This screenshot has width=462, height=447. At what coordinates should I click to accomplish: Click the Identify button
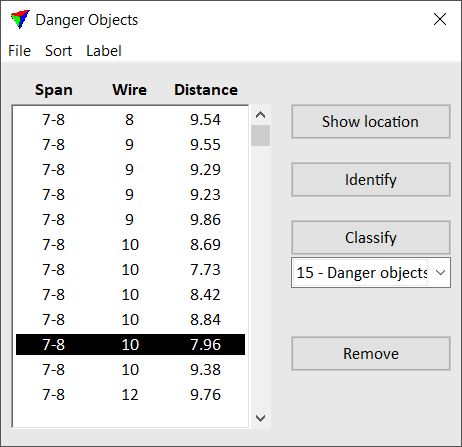pyautogui.click(x=371, y=180)
